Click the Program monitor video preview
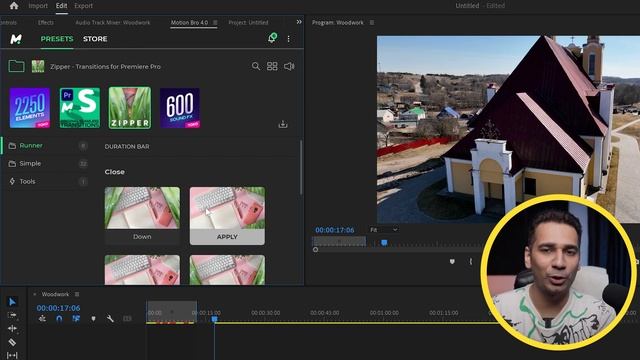 [x=508, y=129]
